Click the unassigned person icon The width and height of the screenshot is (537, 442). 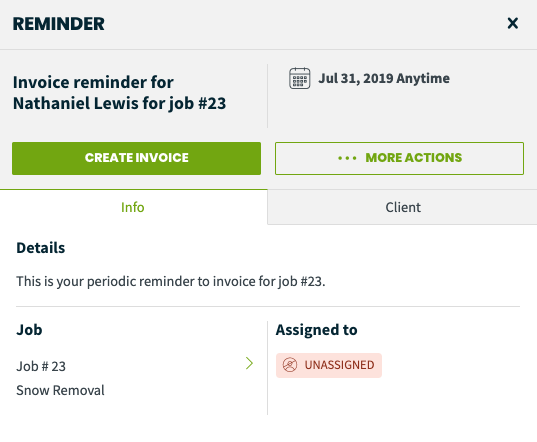(x=290, y=365)
